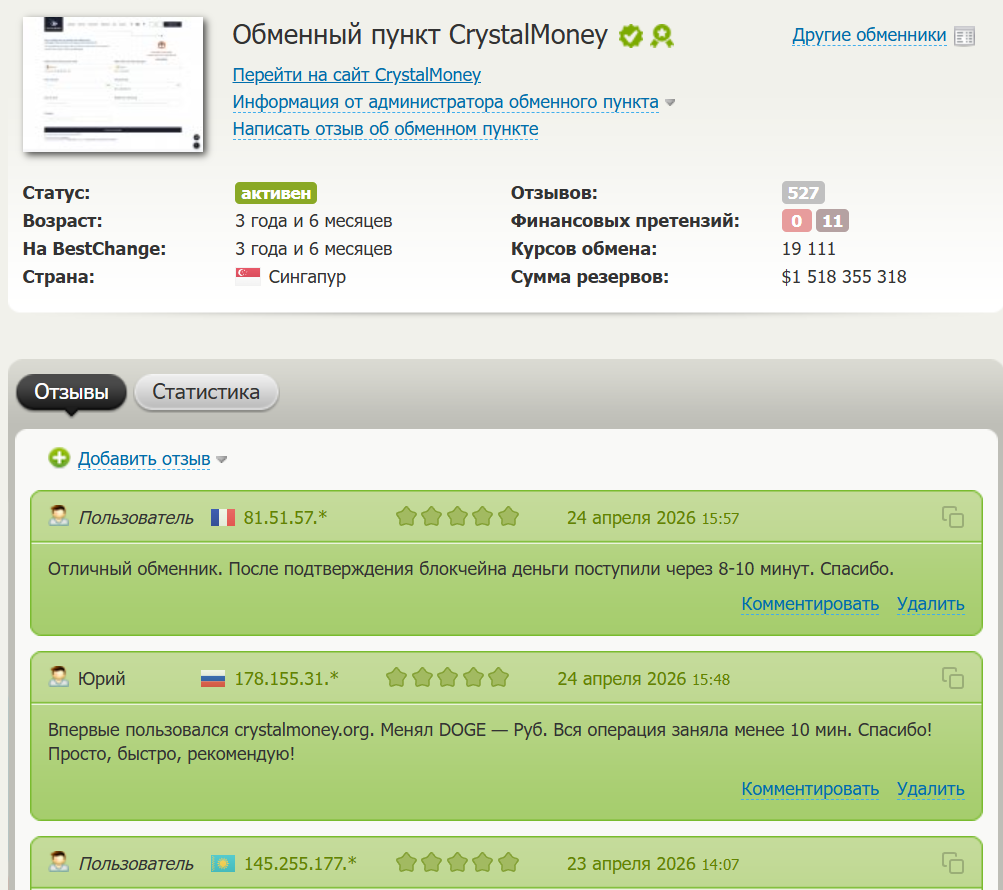Click Удалить on the 81.51.57.* review
Viewport: 1003px width, 890px height.
pyautogui.click(x=930, y=603)
